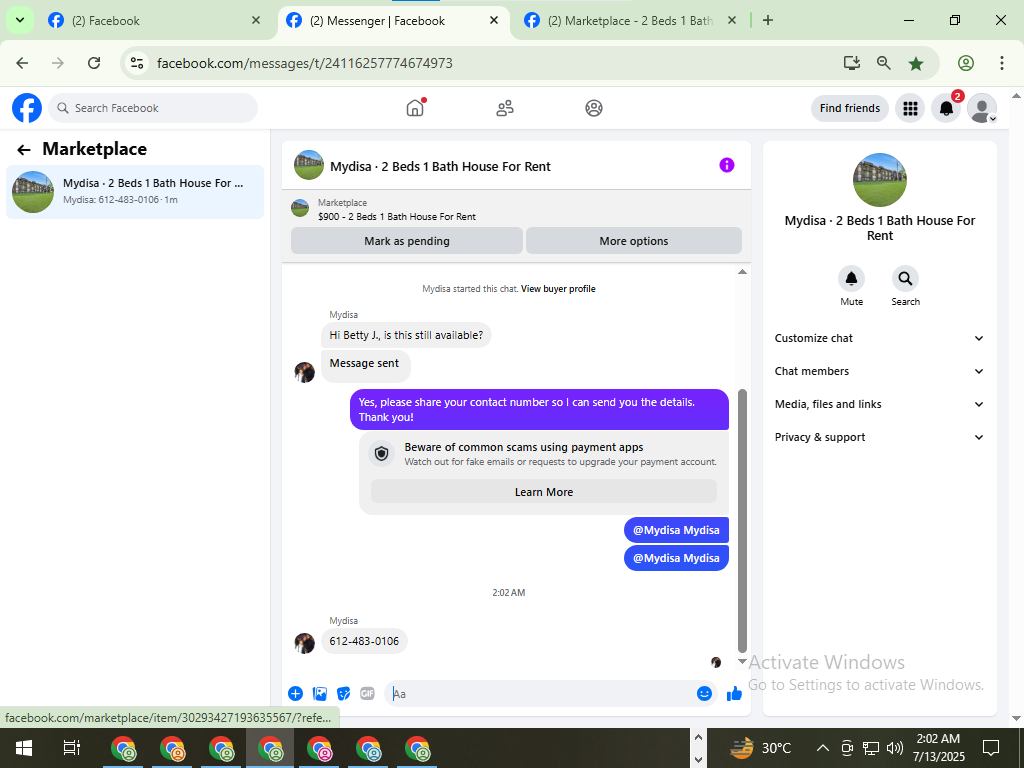Screen dimensions: 1024x768
Task: Expand Chat members section
Action: [879, 371]
